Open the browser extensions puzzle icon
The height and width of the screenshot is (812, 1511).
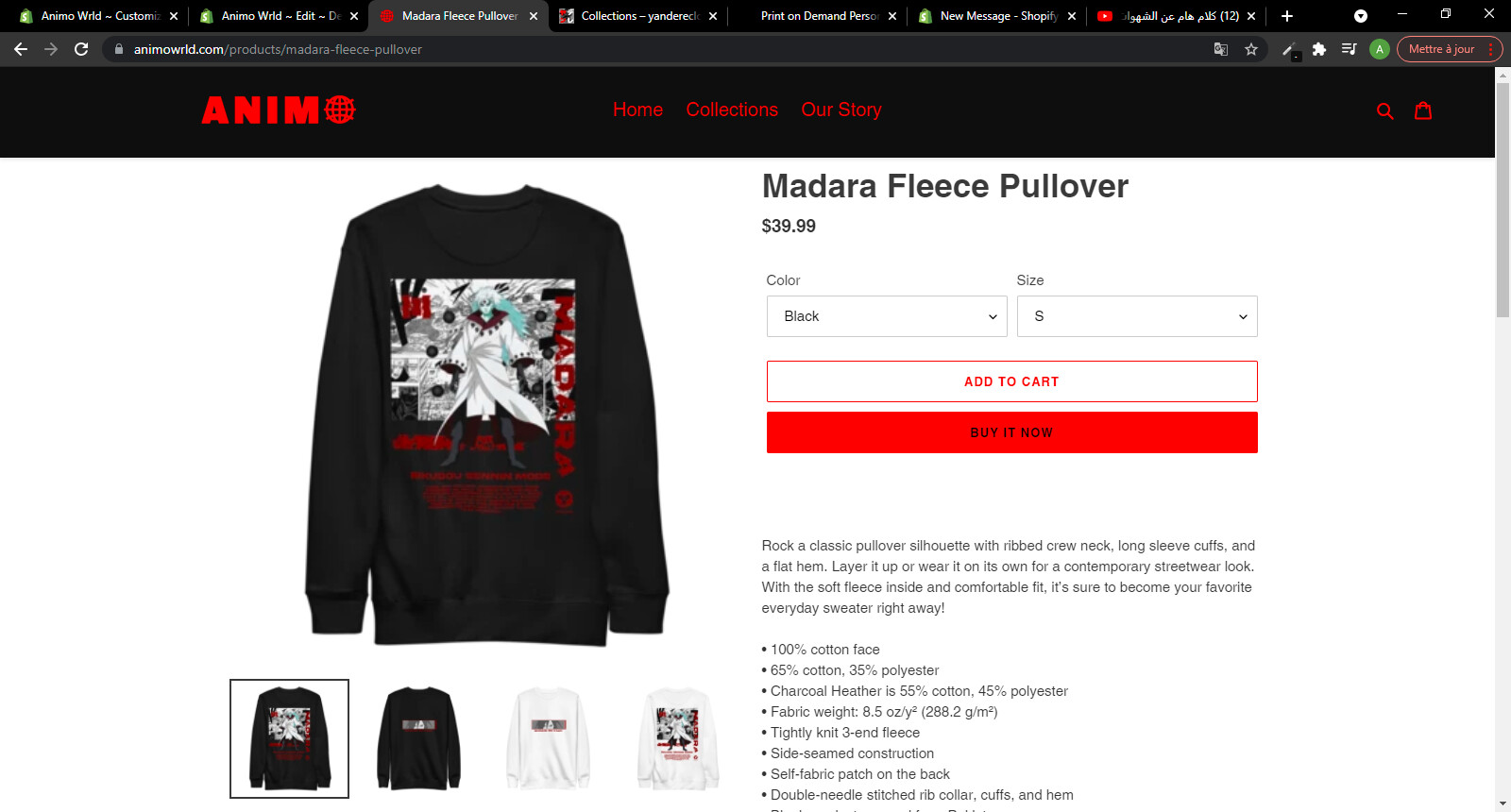click(1319, 49)
